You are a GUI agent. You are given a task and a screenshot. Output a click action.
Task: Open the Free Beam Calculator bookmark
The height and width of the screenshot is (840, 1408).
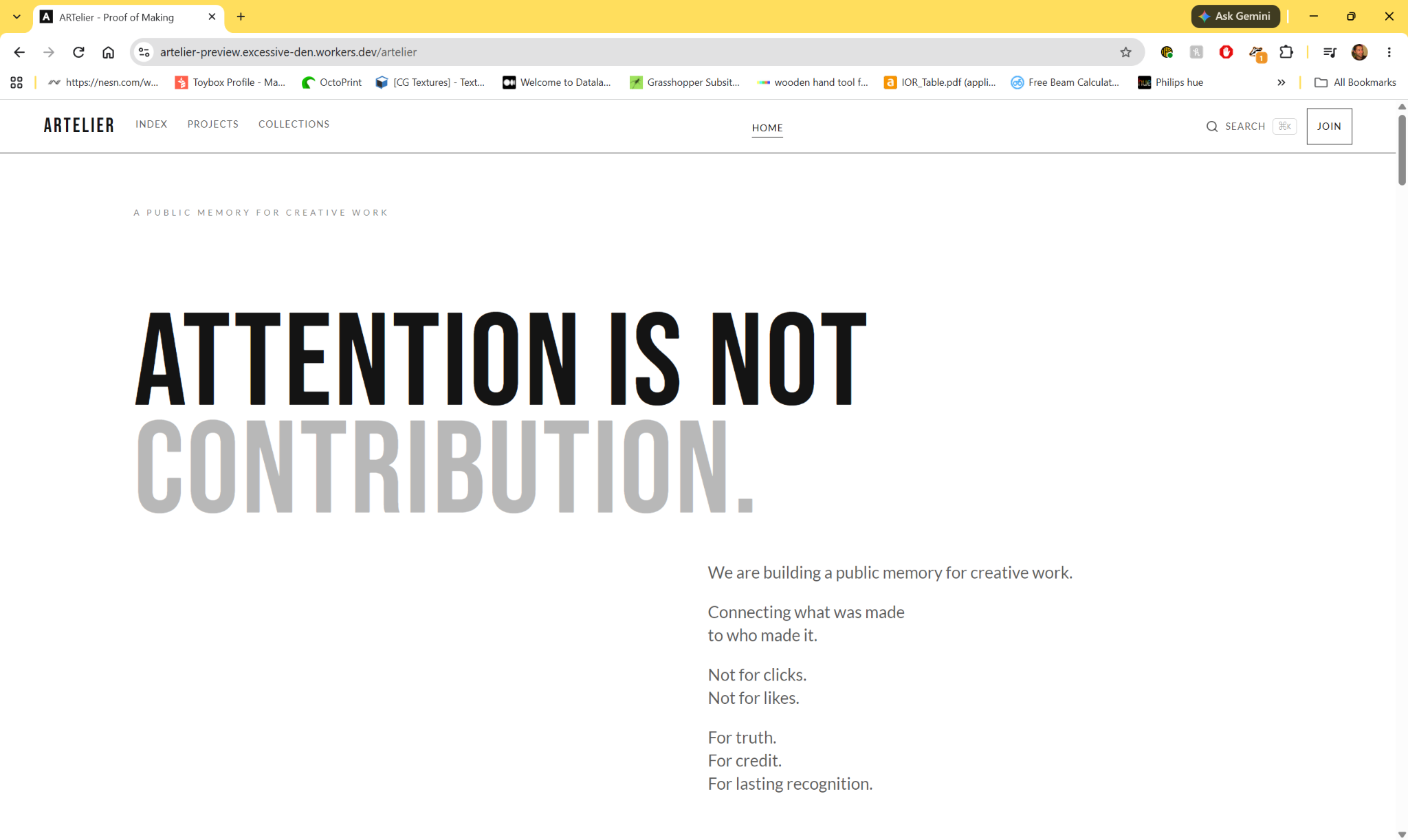pos(1065,82)
